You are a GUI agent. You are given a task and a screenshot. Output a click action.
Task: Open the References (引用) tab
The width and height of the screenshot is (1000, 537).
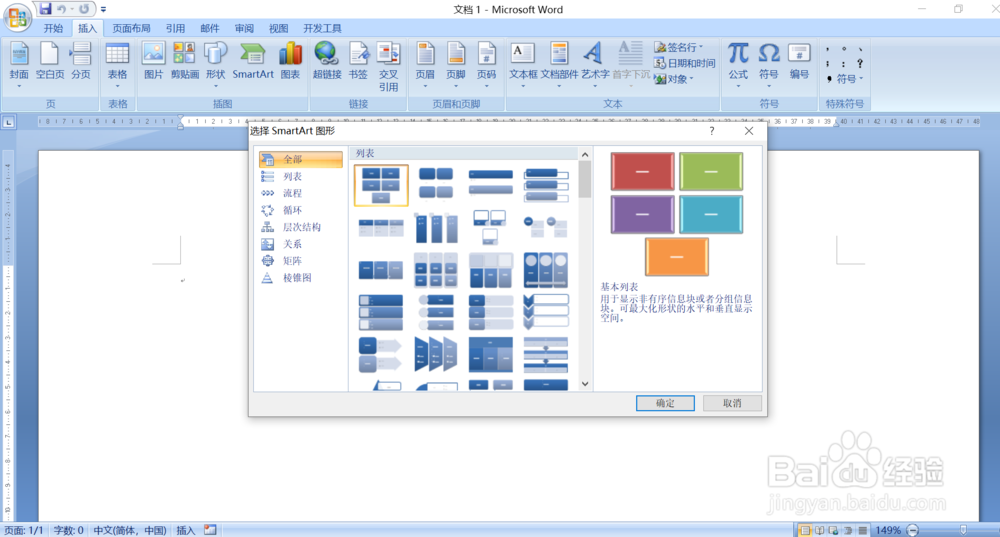[x=175, y=28]
